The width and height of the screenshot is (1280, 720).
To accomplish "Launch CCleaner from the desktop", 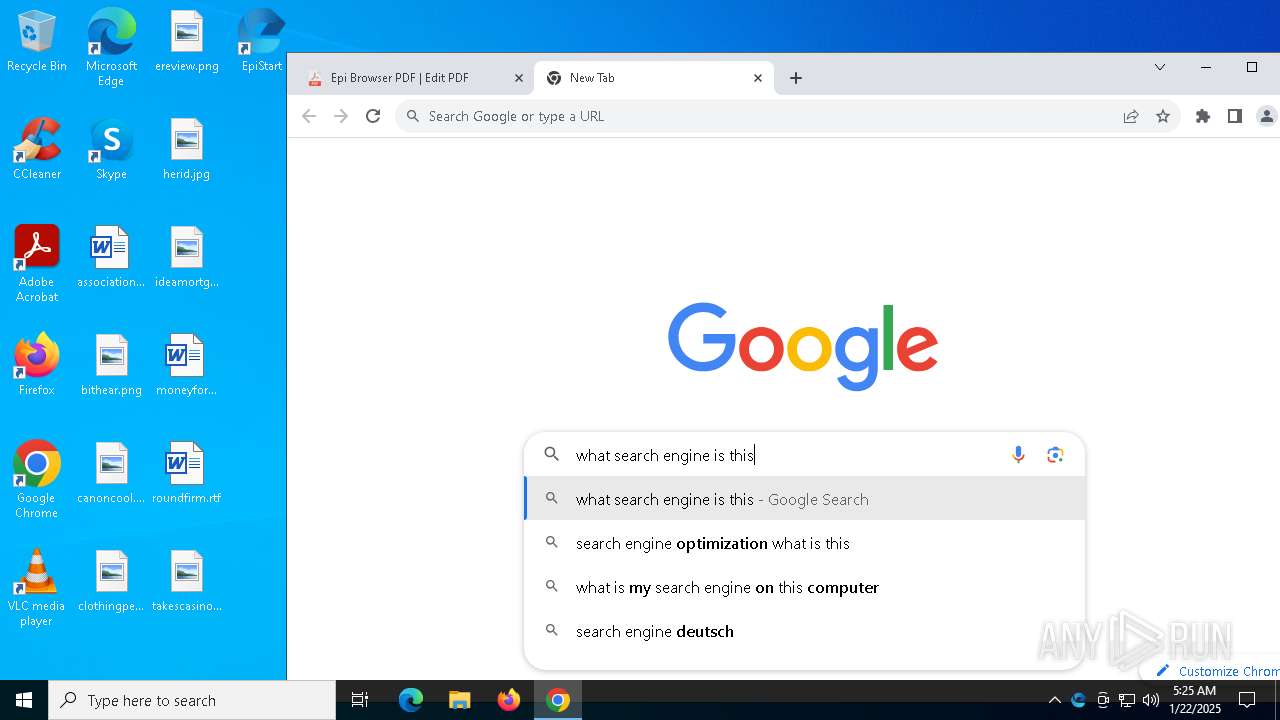I will click(37, 149).
